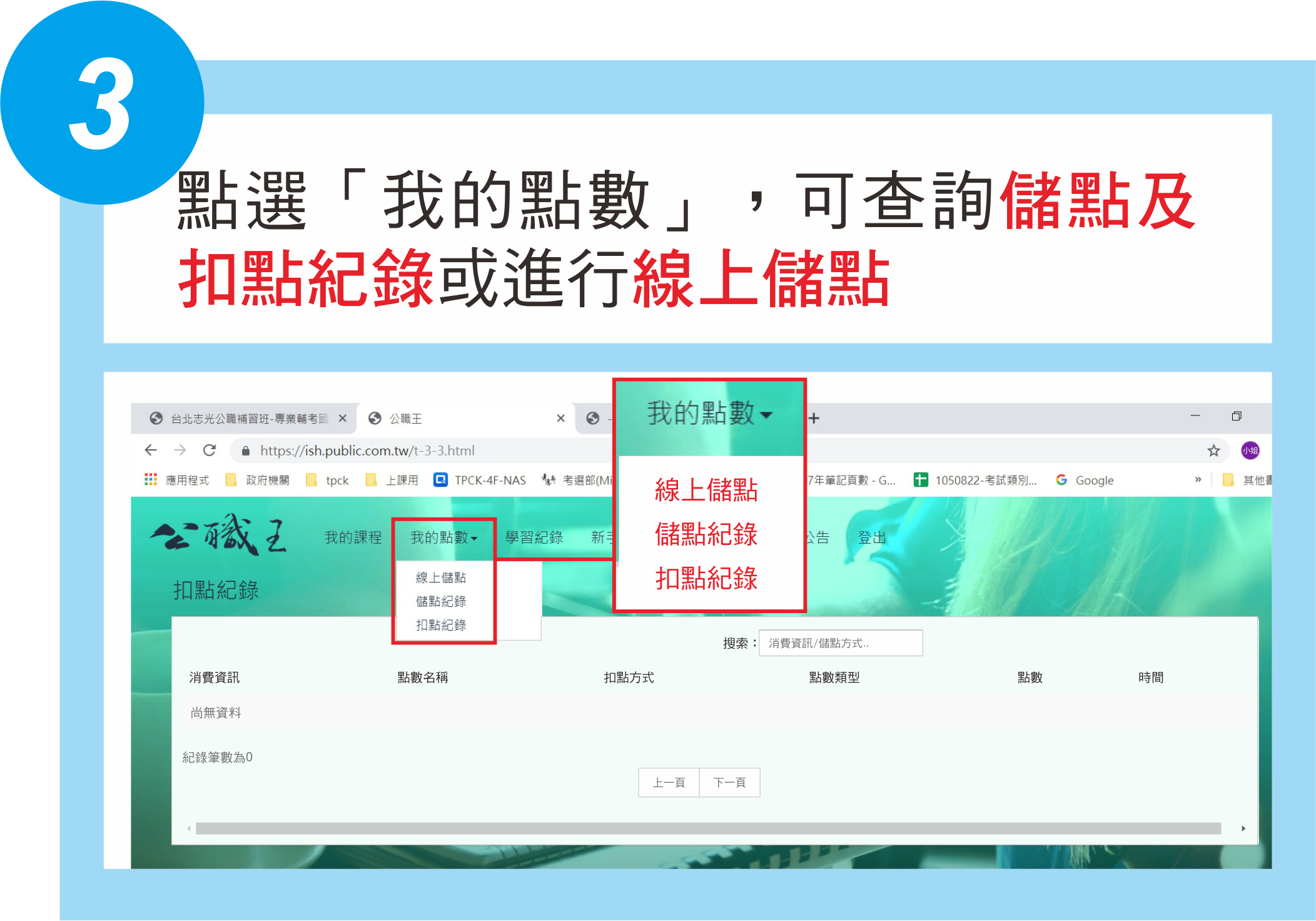Click the 扣點方式 column header

click(x=629, y=678)
